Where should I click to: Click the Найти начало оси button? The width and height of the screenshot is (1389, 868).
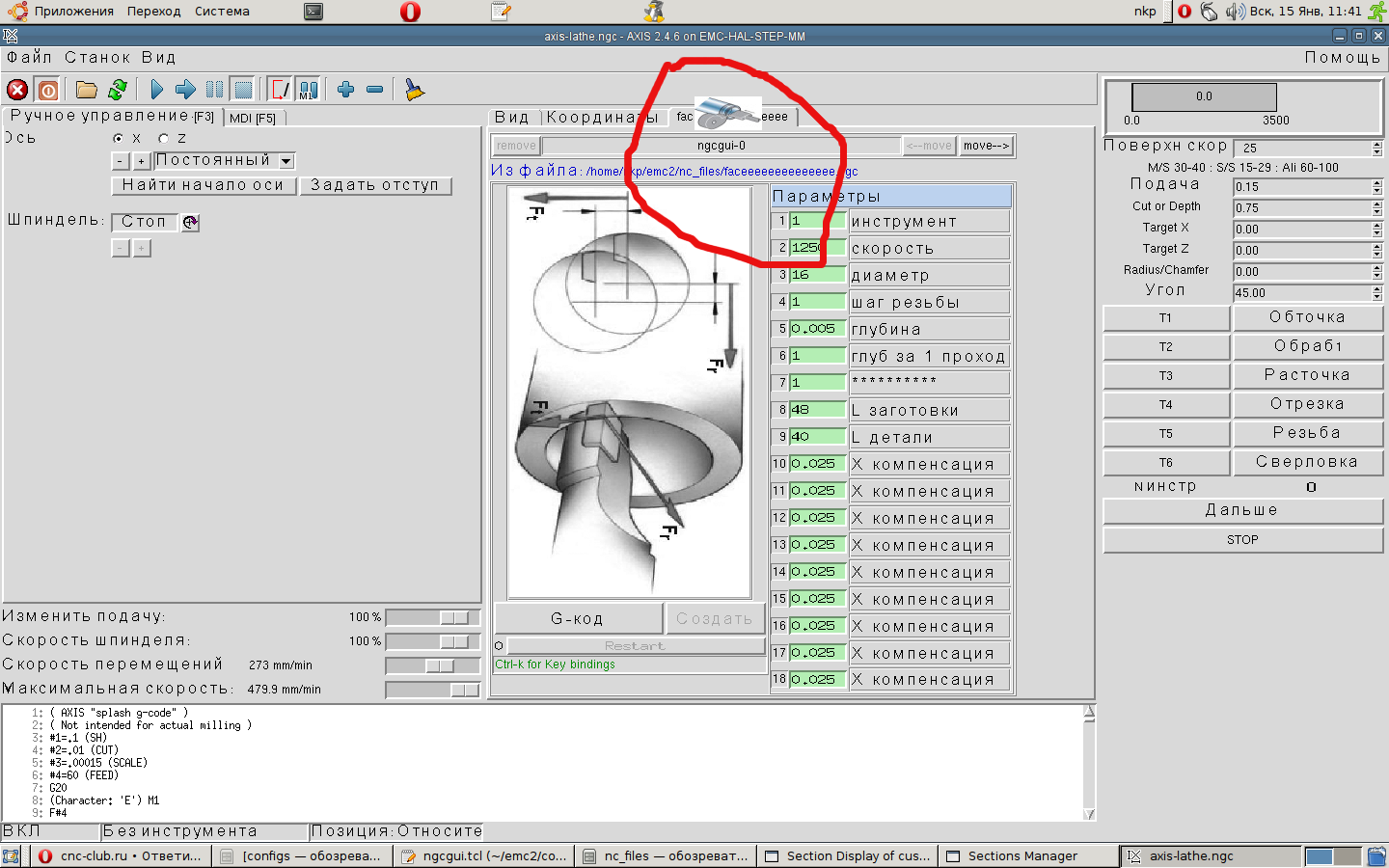(x=204, y=185)
